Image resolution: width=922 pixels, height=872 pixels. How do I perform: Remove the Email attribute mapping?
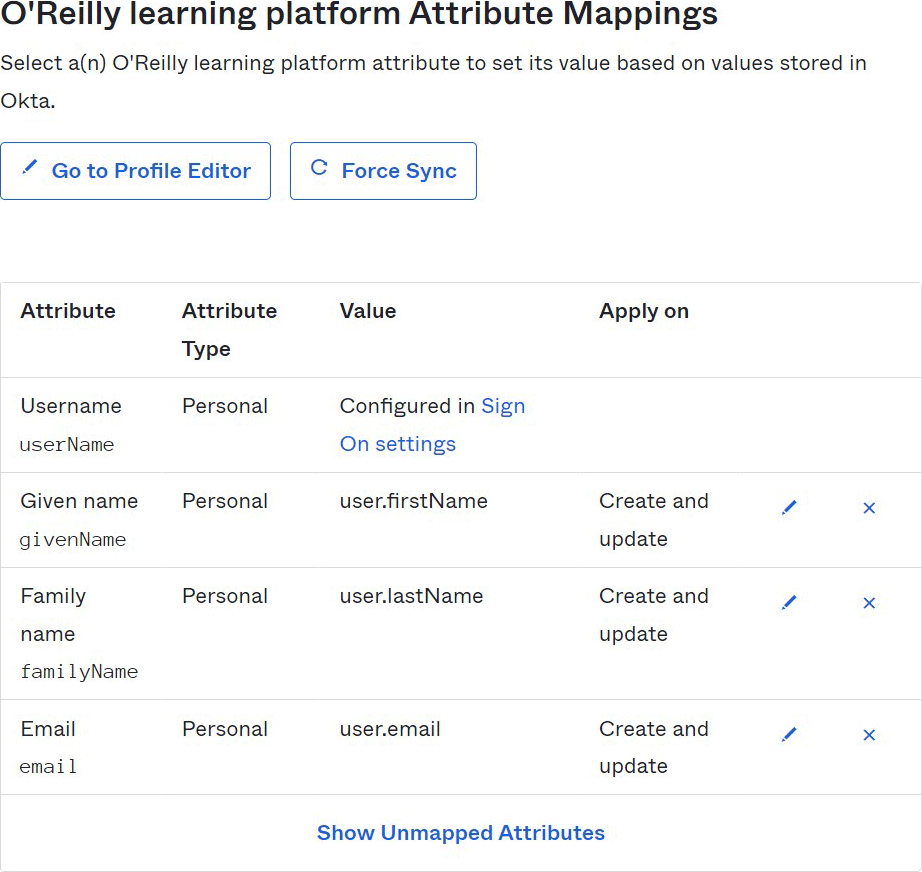point(869,735)
